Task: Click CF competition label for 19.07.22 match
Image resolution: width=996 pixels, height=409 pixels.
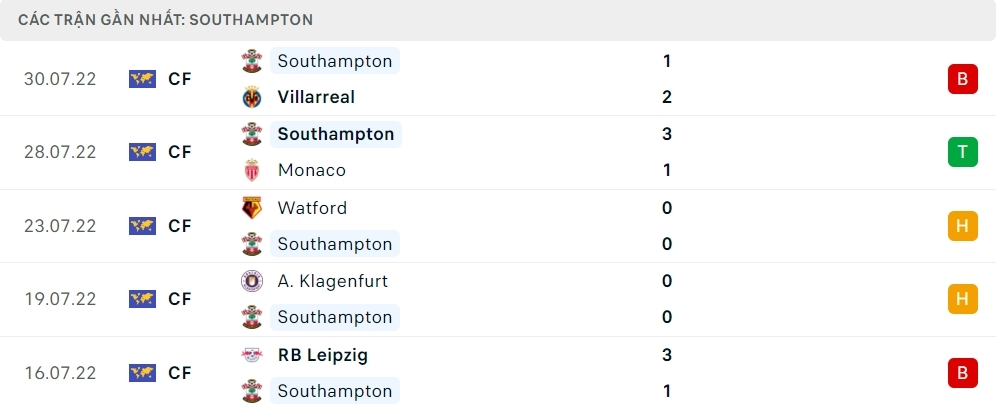Action: [180, 299]
